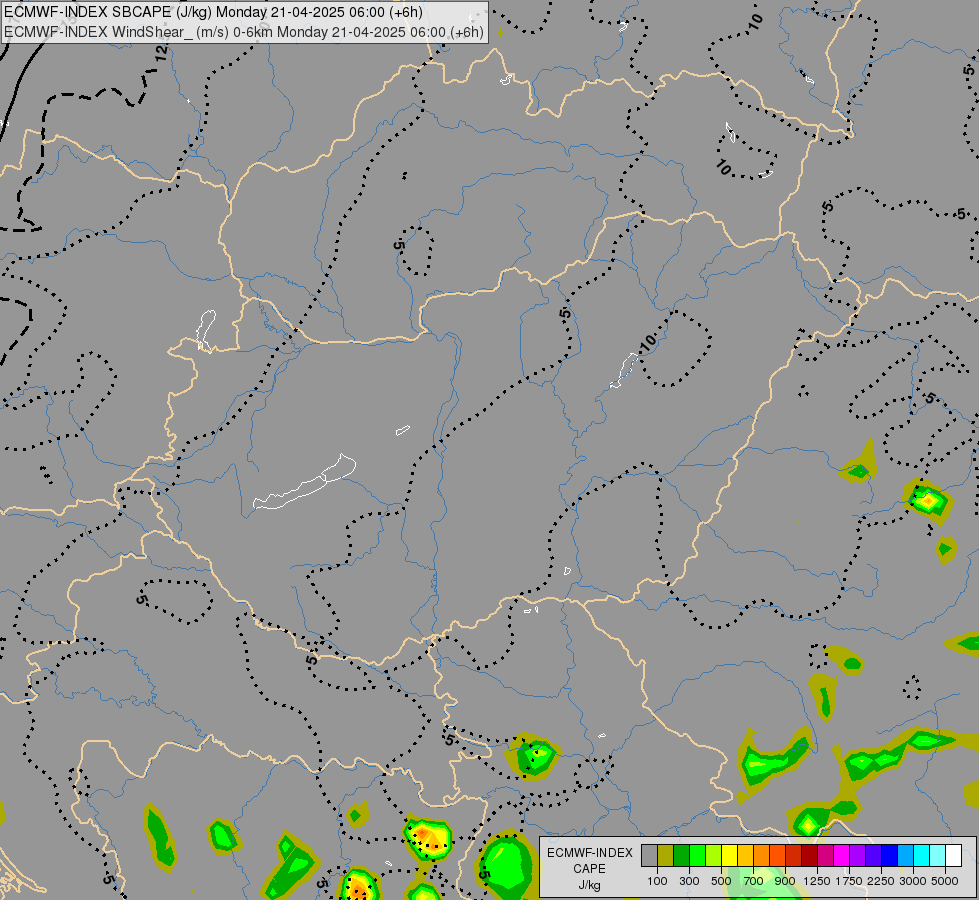Click the '1750' label in the legend
This screenshot has width=979, height=900.
849,881
